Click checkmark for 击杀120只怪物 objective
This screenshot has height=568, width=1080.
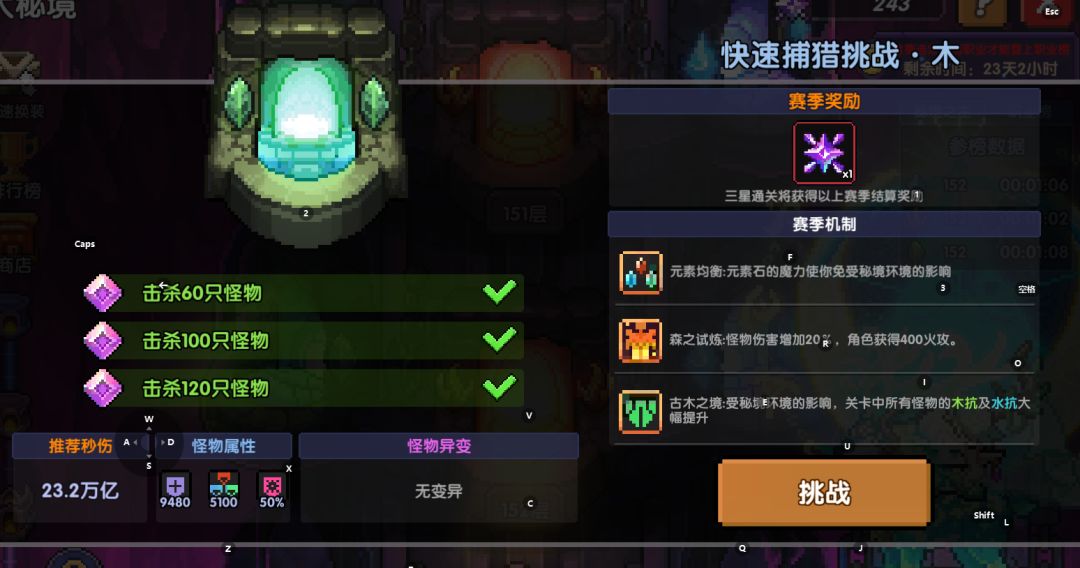499,387
